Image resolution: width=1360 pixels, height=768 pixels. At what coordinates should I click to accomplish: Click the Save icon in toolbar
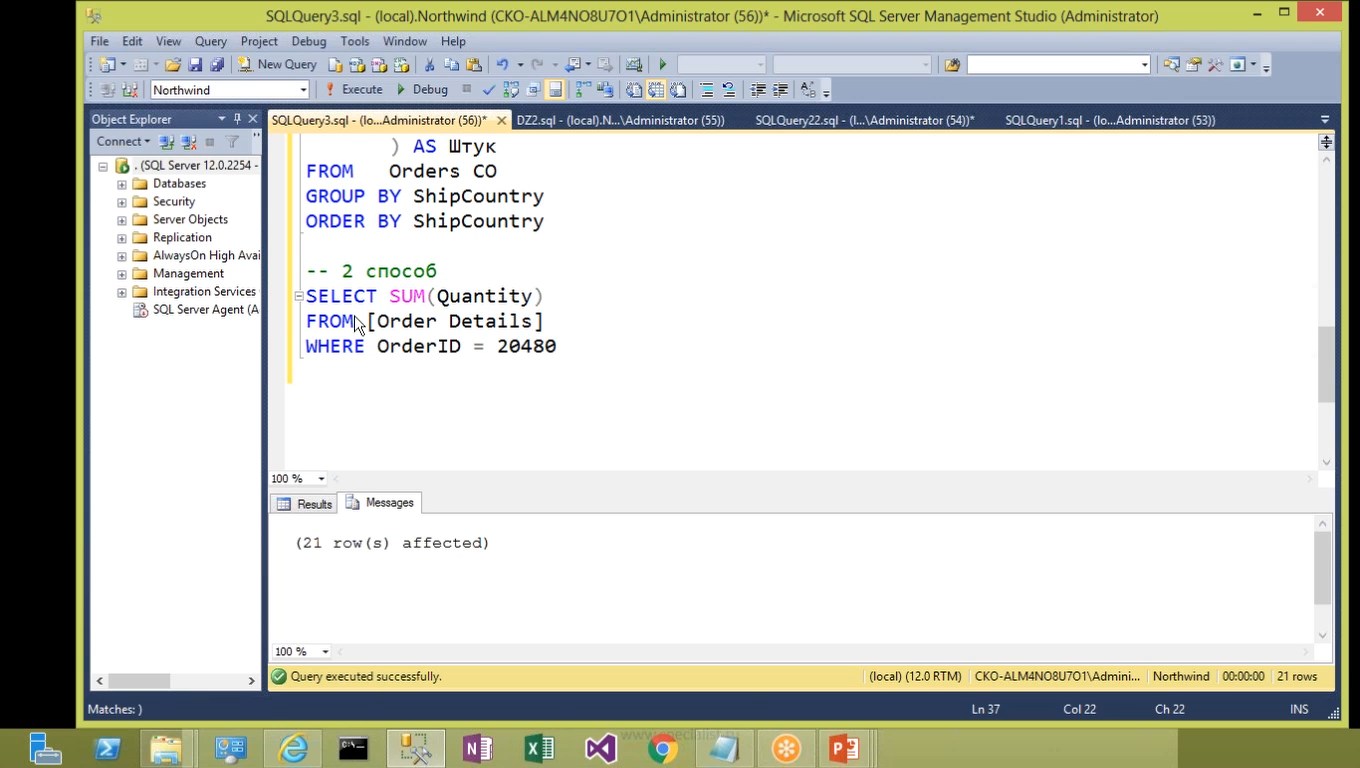tap(195, 65)
